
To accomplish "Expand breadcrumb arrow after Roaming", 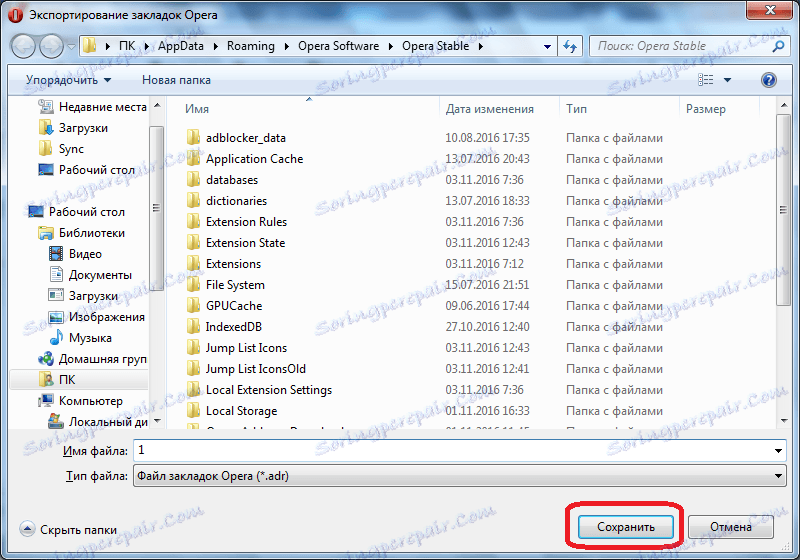I will (287, 46).
